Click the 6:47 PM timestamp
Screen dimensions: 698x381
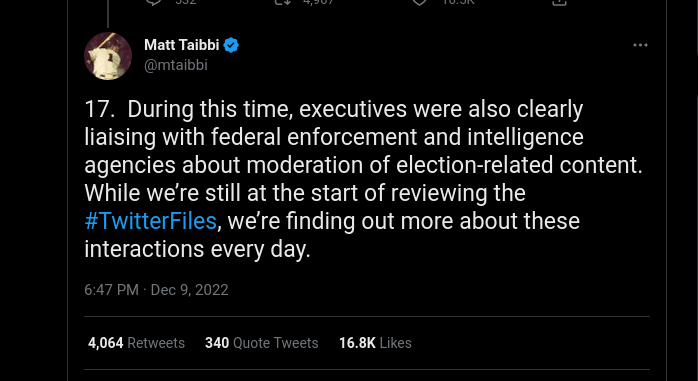(111, 290)
